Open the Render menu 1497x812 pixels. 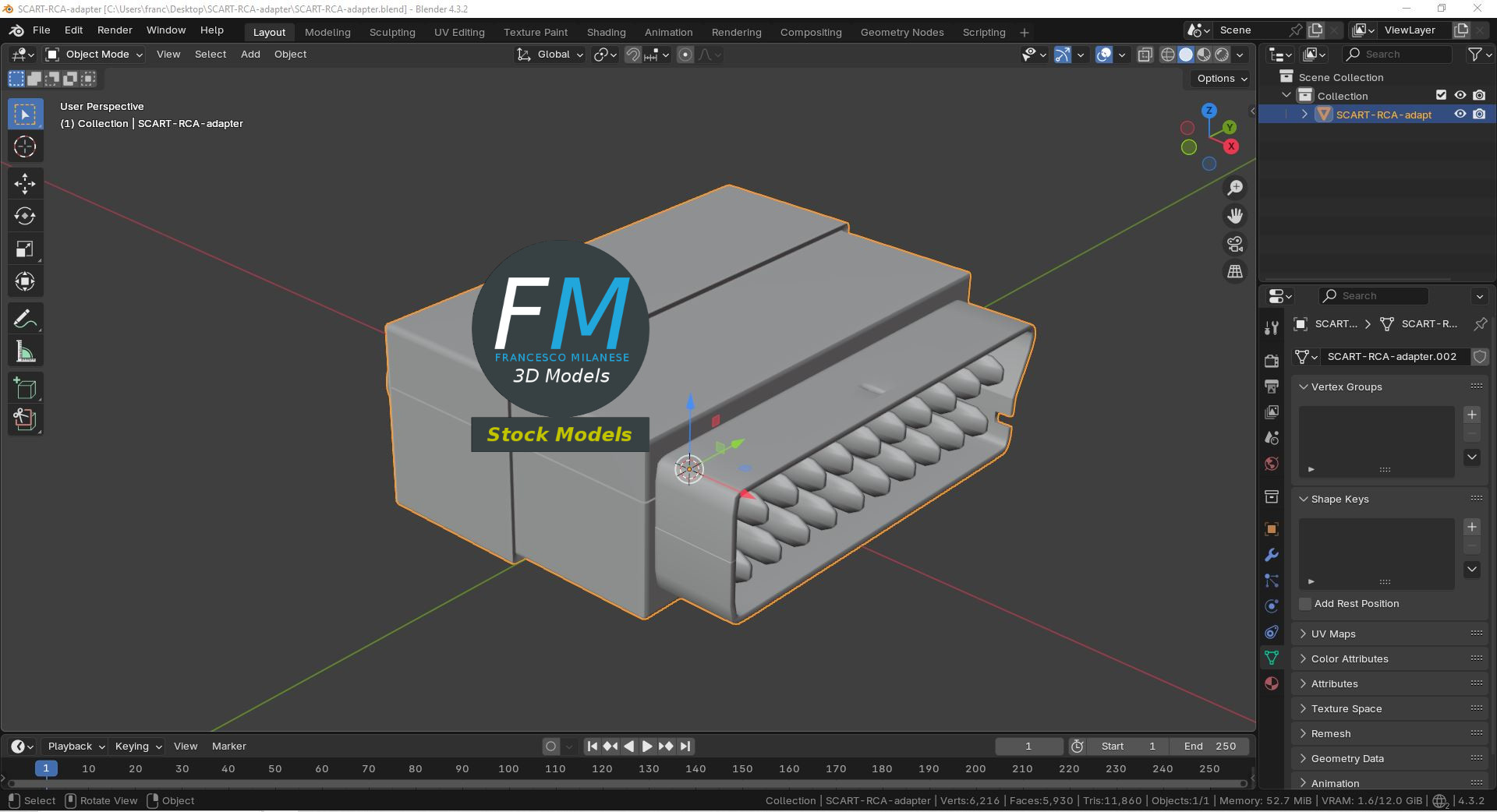click(115, 30)
